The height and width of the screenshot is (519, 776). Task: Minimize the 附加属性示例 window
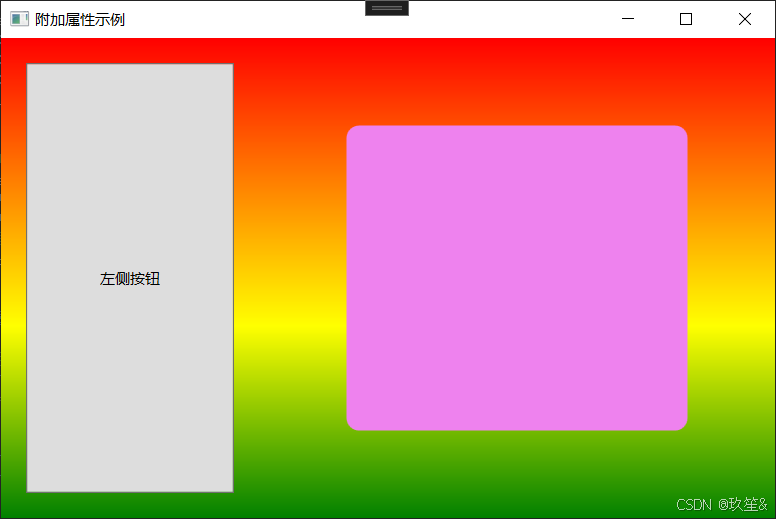coord(628,19)
